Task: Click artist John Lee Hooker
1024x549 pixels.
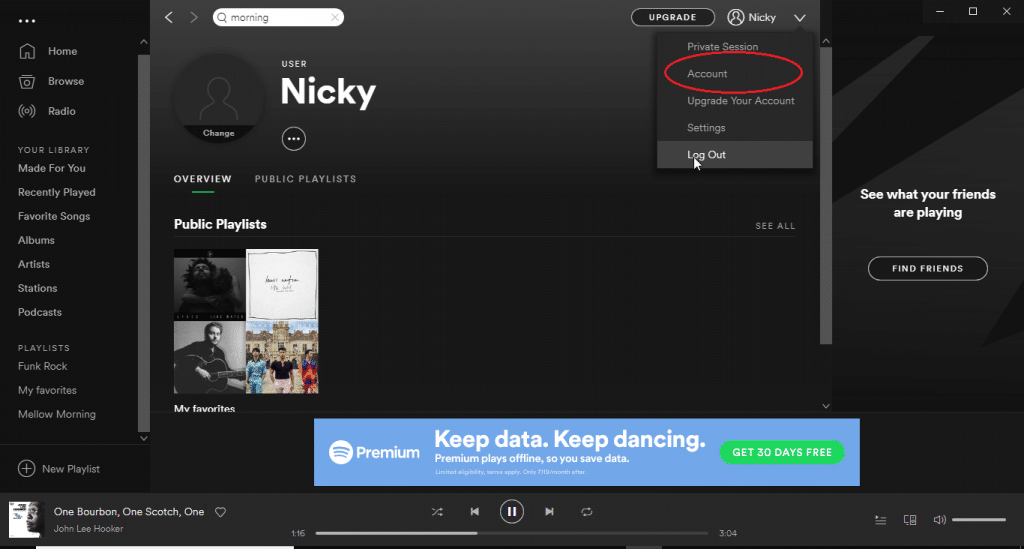Action: click(88, 529)
